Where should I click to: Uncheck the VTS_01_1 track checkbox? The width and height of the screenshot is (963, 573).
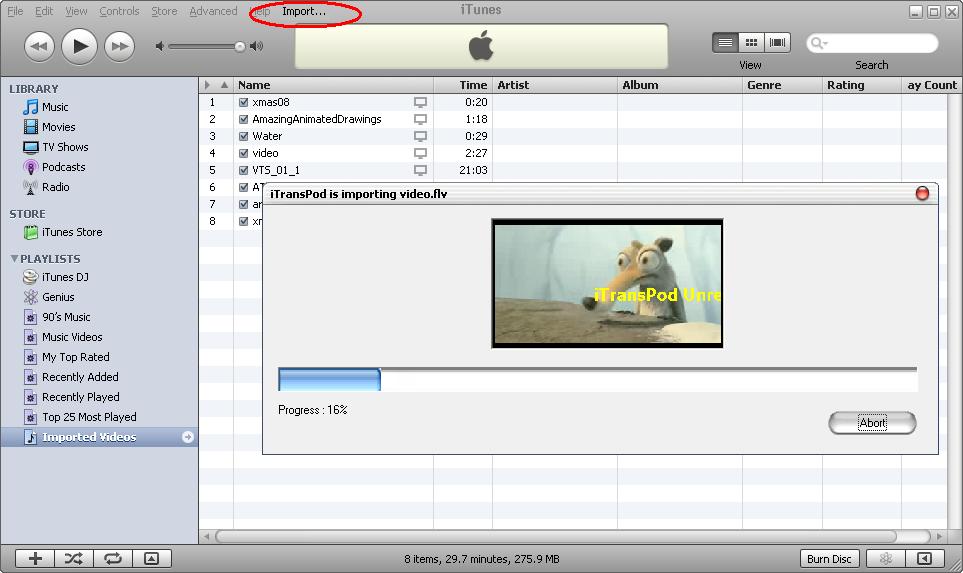[243, 170]
